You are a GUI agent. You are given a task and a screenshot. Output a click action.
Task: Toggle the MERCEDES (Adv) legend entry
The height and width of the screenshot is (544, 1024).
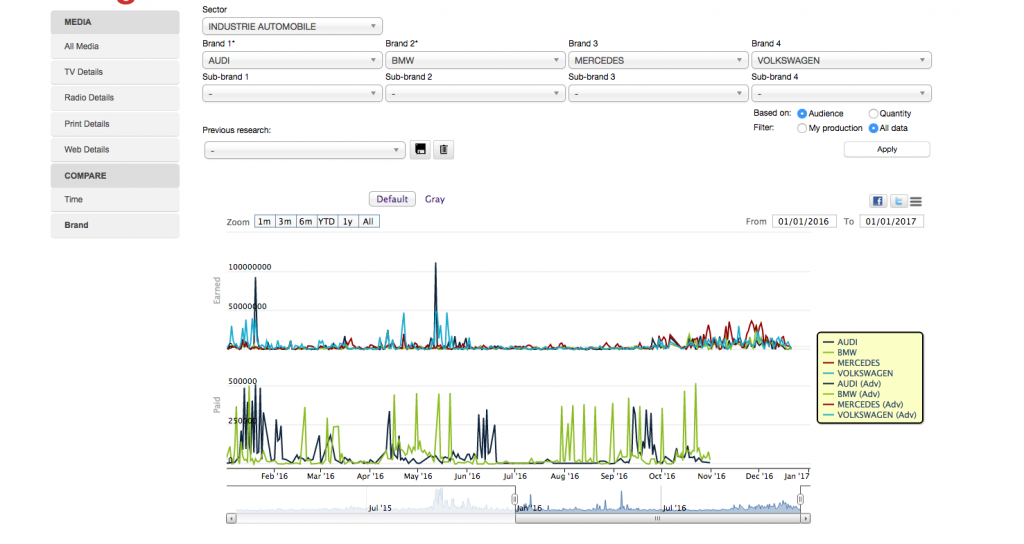tap(863, 405)
